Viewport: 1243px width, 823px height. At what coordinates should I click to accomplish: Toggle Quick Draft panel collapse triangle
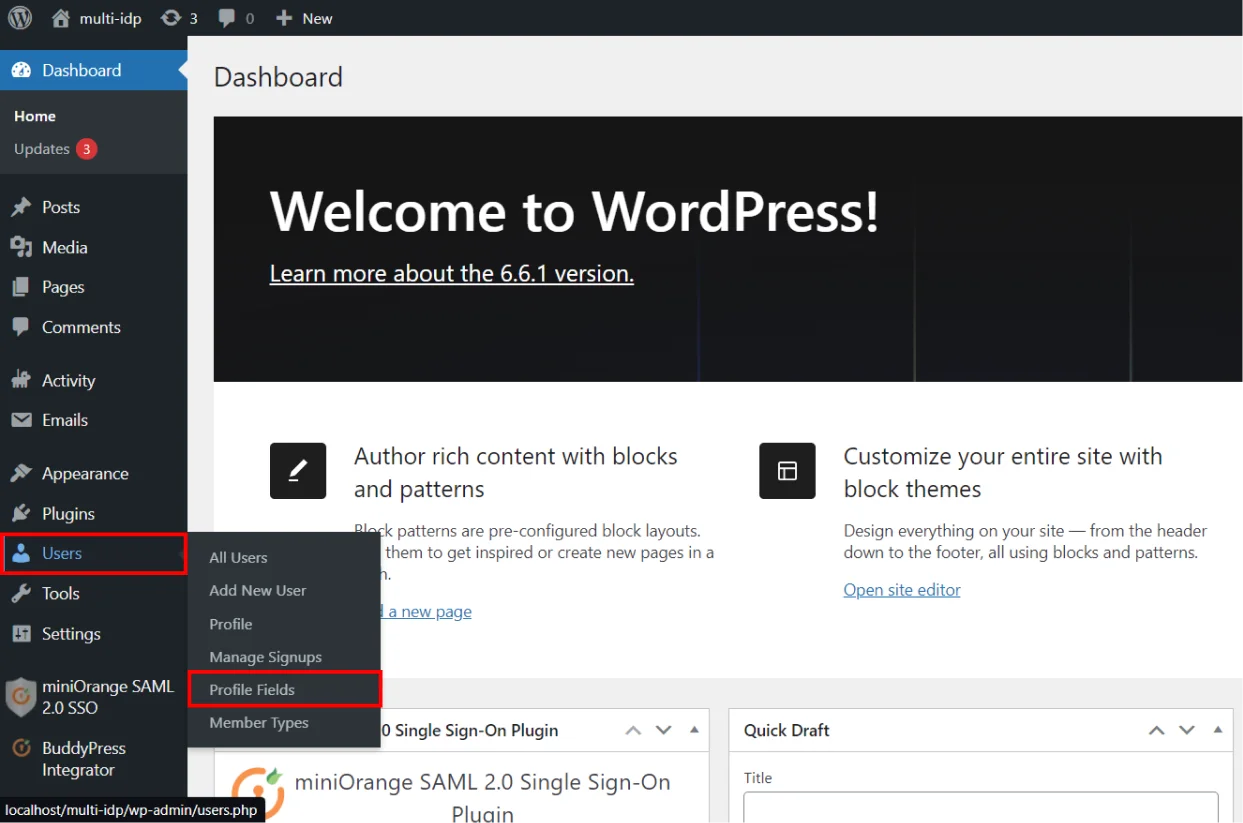pos(1217,730)
